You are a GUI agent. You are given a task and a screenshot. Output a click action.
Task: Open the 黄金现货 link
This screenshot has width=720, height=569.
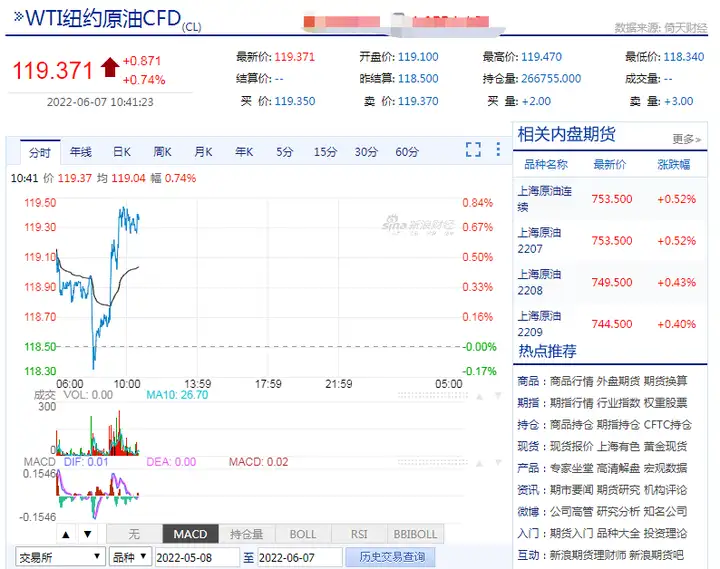[665, 446]
